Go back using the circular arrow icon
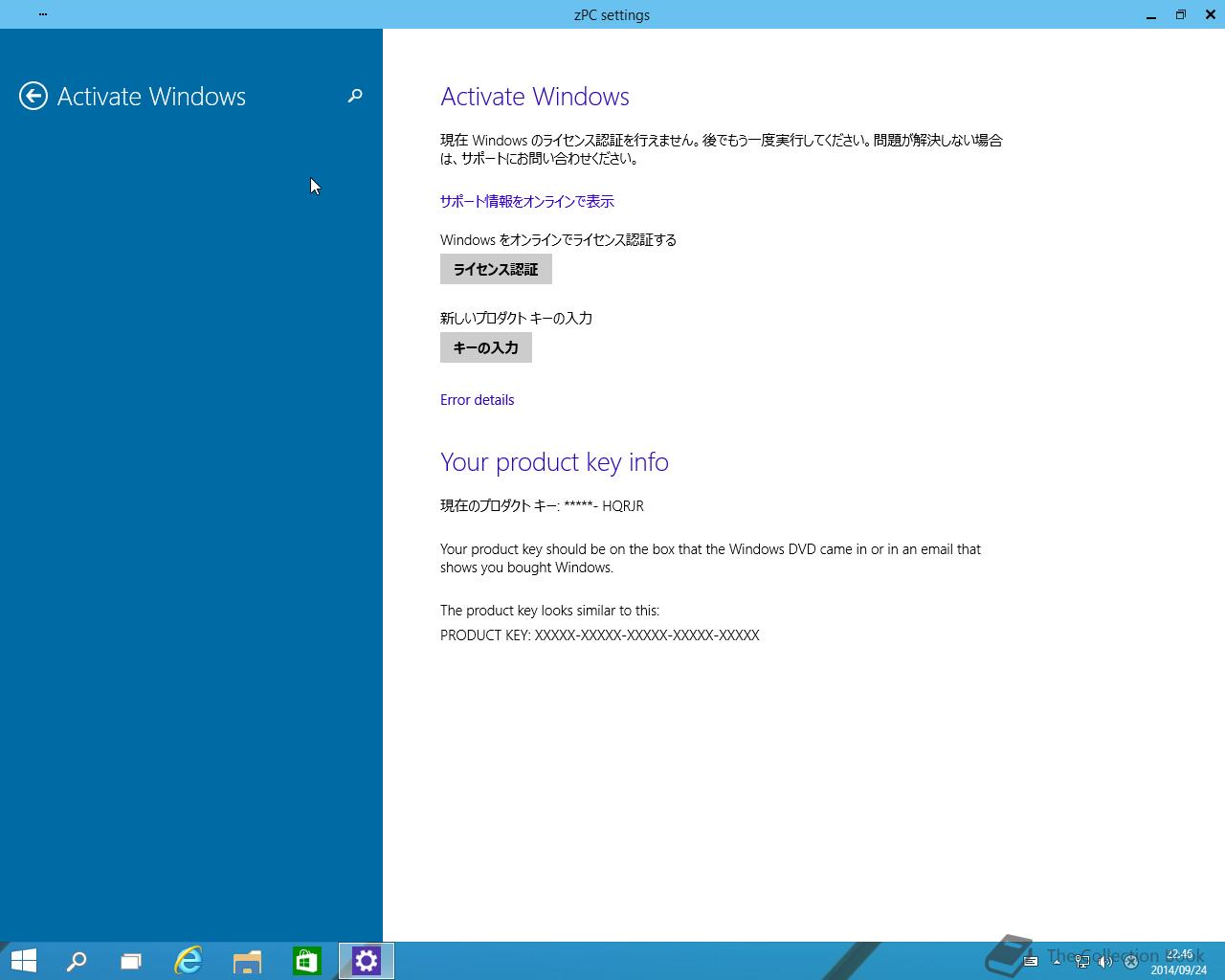1225x980 pixels. [33, 96]
